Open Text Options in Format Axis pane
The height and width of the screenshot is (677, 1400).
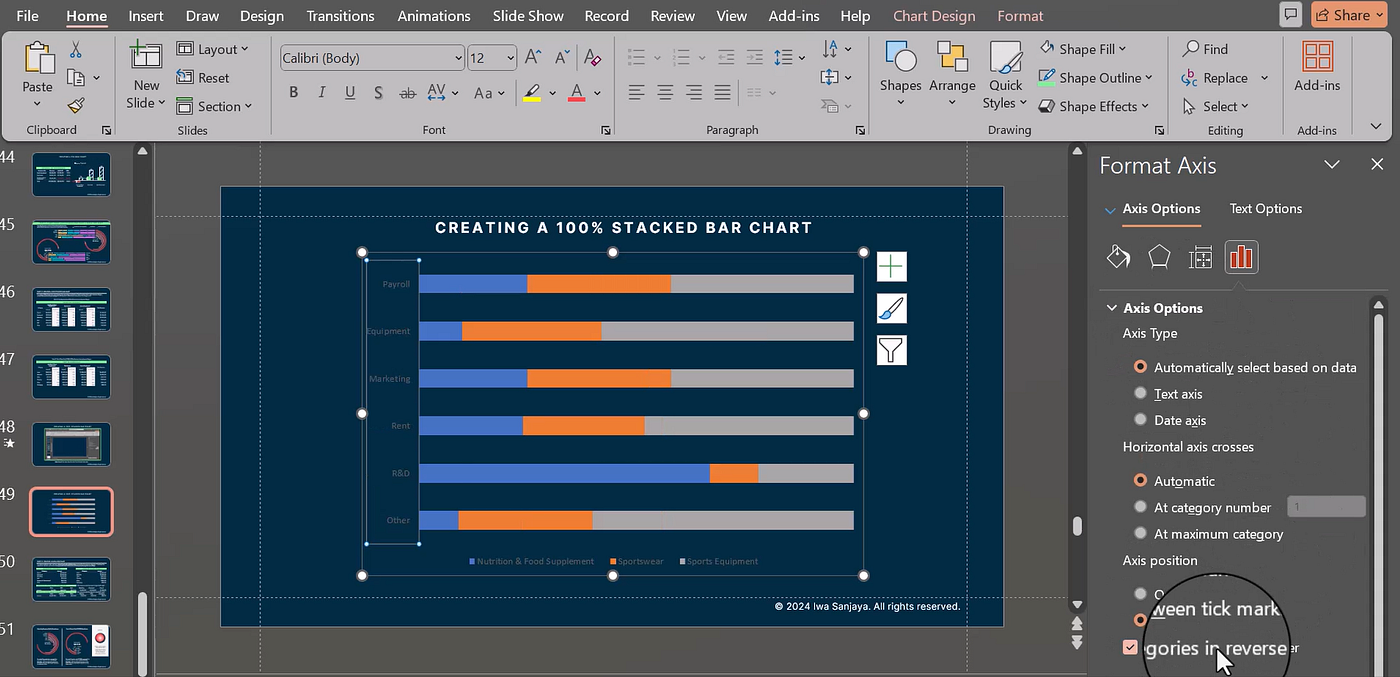tap(1265, 209)
